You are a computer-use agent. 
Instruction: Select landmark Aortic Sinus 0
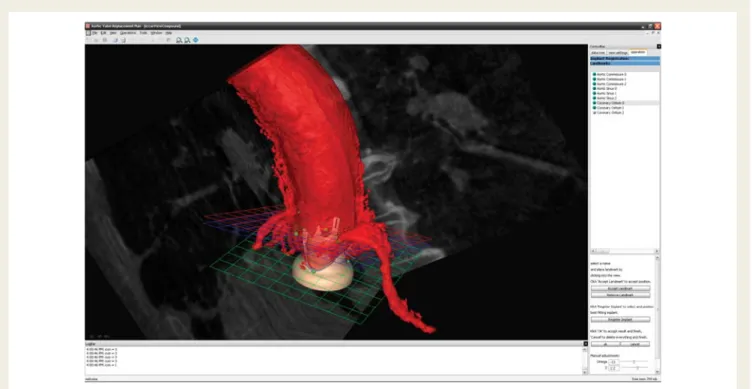(606, 89)
